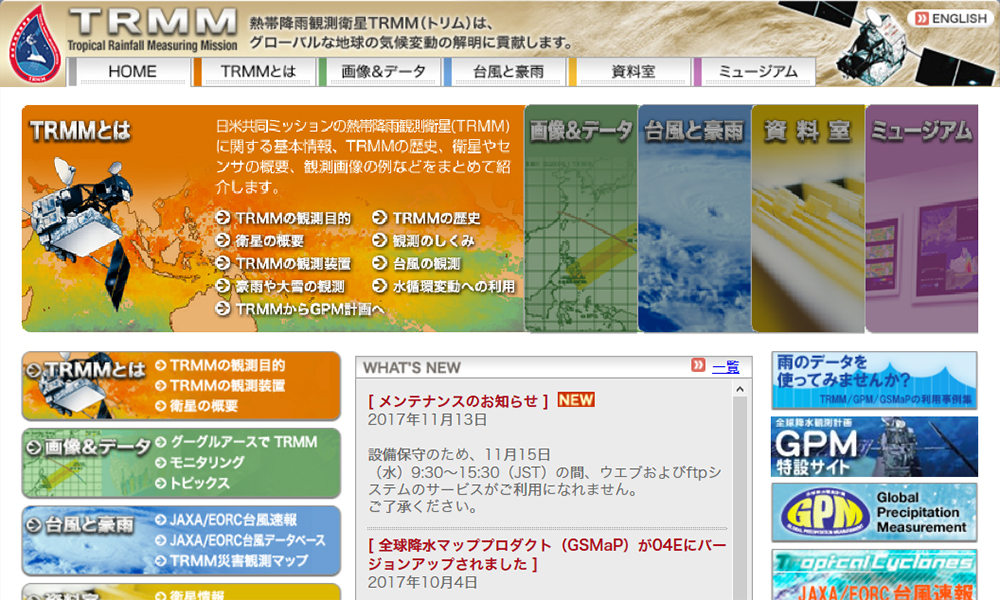Click arrow icon beside 水循環変動への利用
Viewport: 1000px width, 600px height.
click(379, 286)
